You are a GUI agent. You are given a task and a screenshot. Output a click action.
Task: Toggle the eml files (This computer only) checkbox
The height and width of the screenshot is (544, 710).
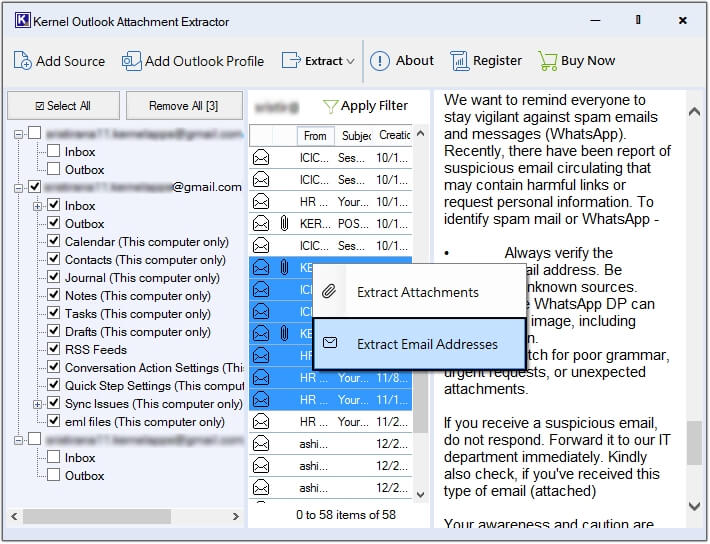pos(54,421)
